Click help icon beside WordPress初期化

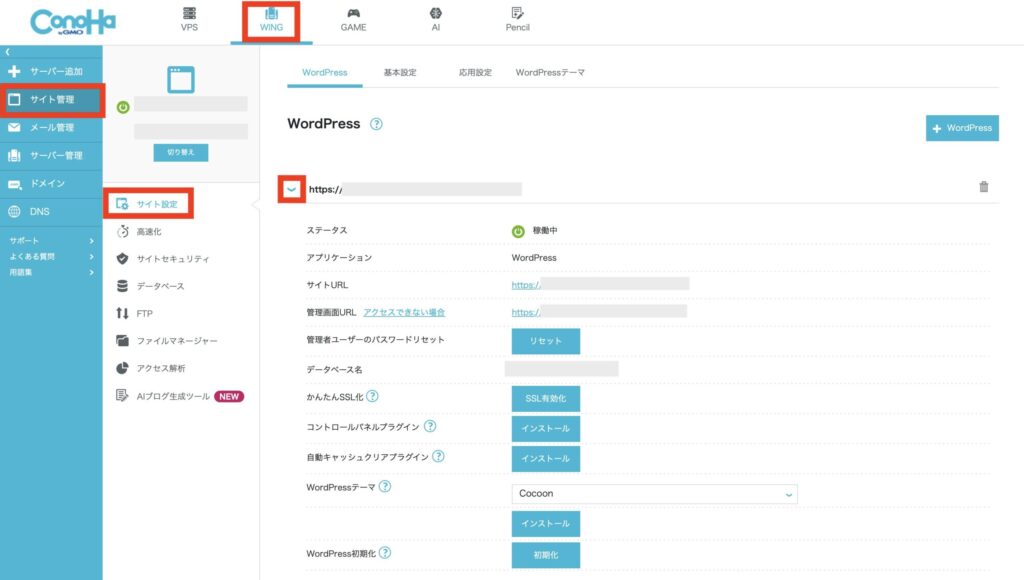385,553
